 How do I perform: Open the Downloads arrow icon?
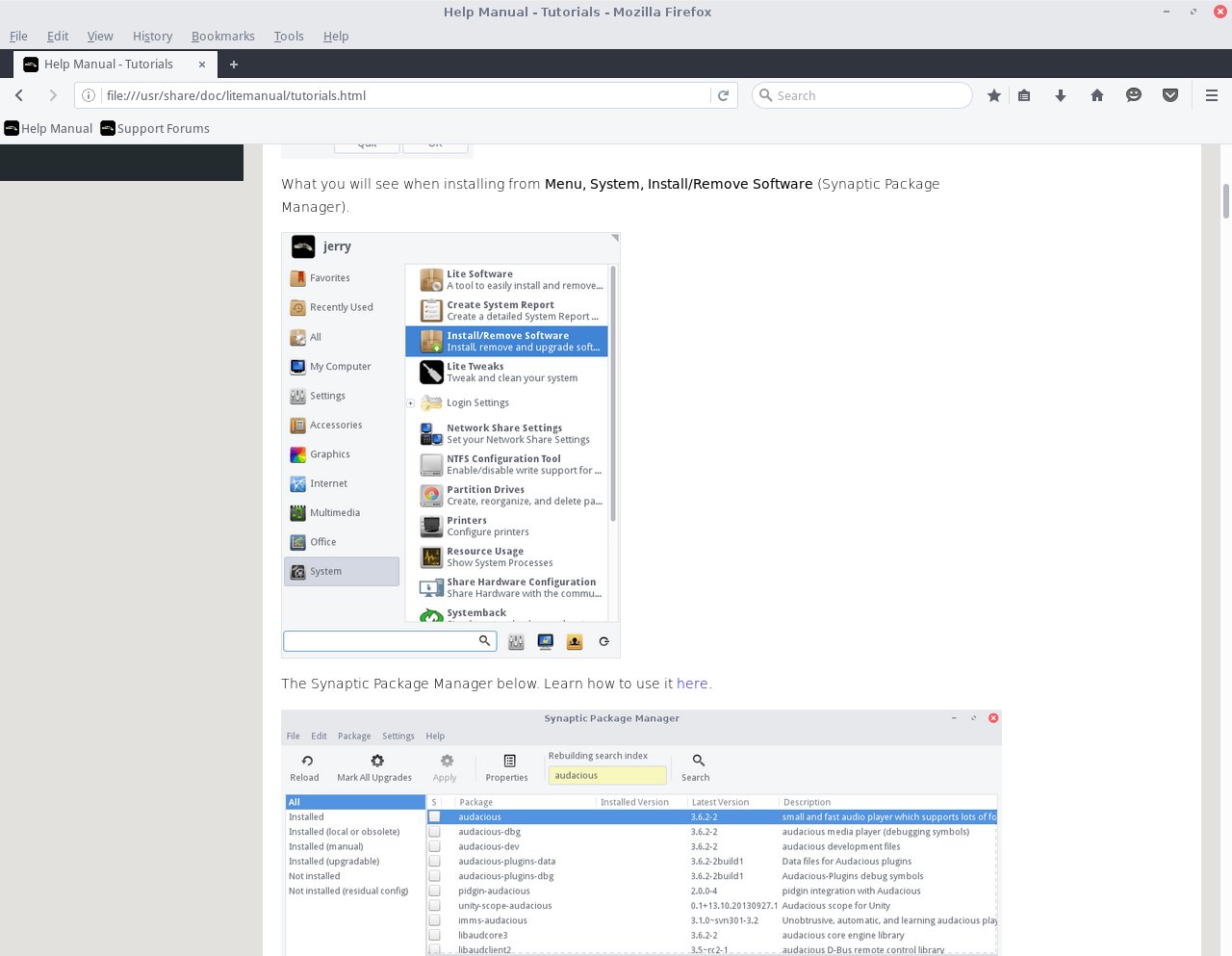click(1060, 95)
